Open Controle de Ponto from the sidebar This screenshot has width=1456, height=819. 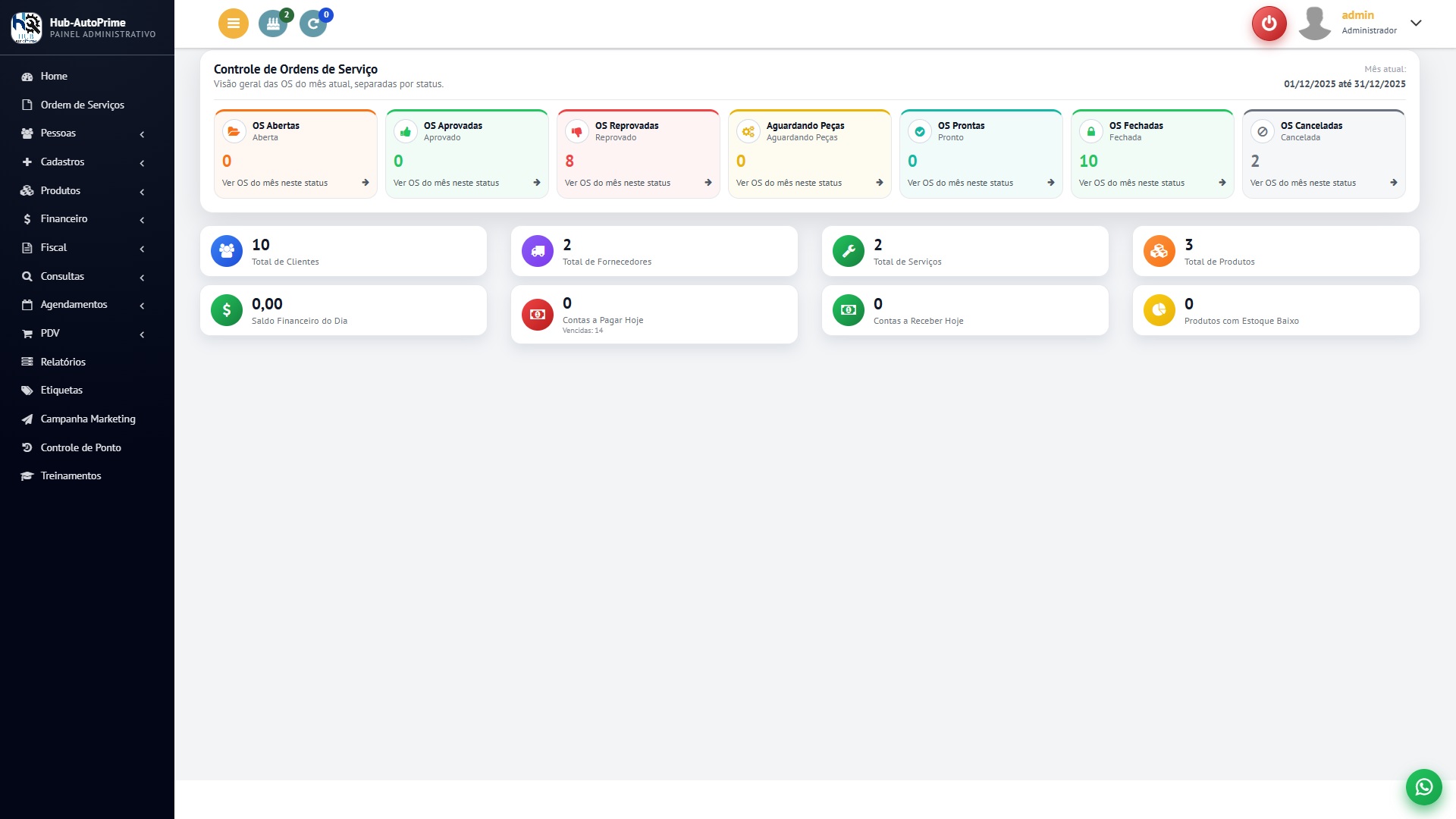click(x=80, y=447)
